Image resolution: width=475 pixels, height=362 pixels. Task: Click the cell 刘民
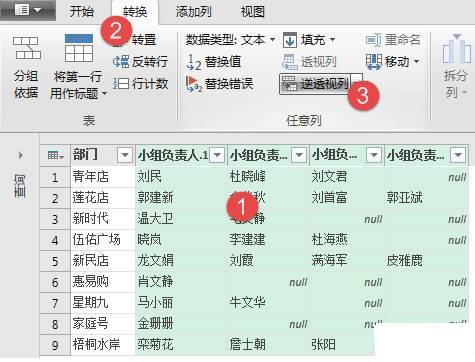click(x=181, y=177)
